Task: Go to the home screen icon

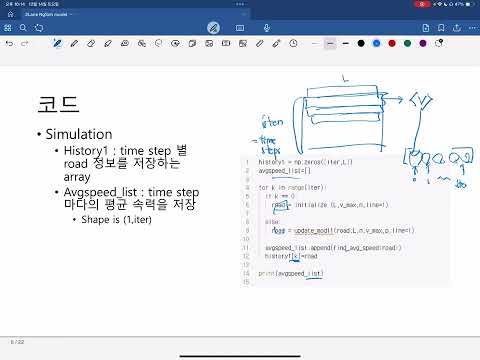Action: 11,14
